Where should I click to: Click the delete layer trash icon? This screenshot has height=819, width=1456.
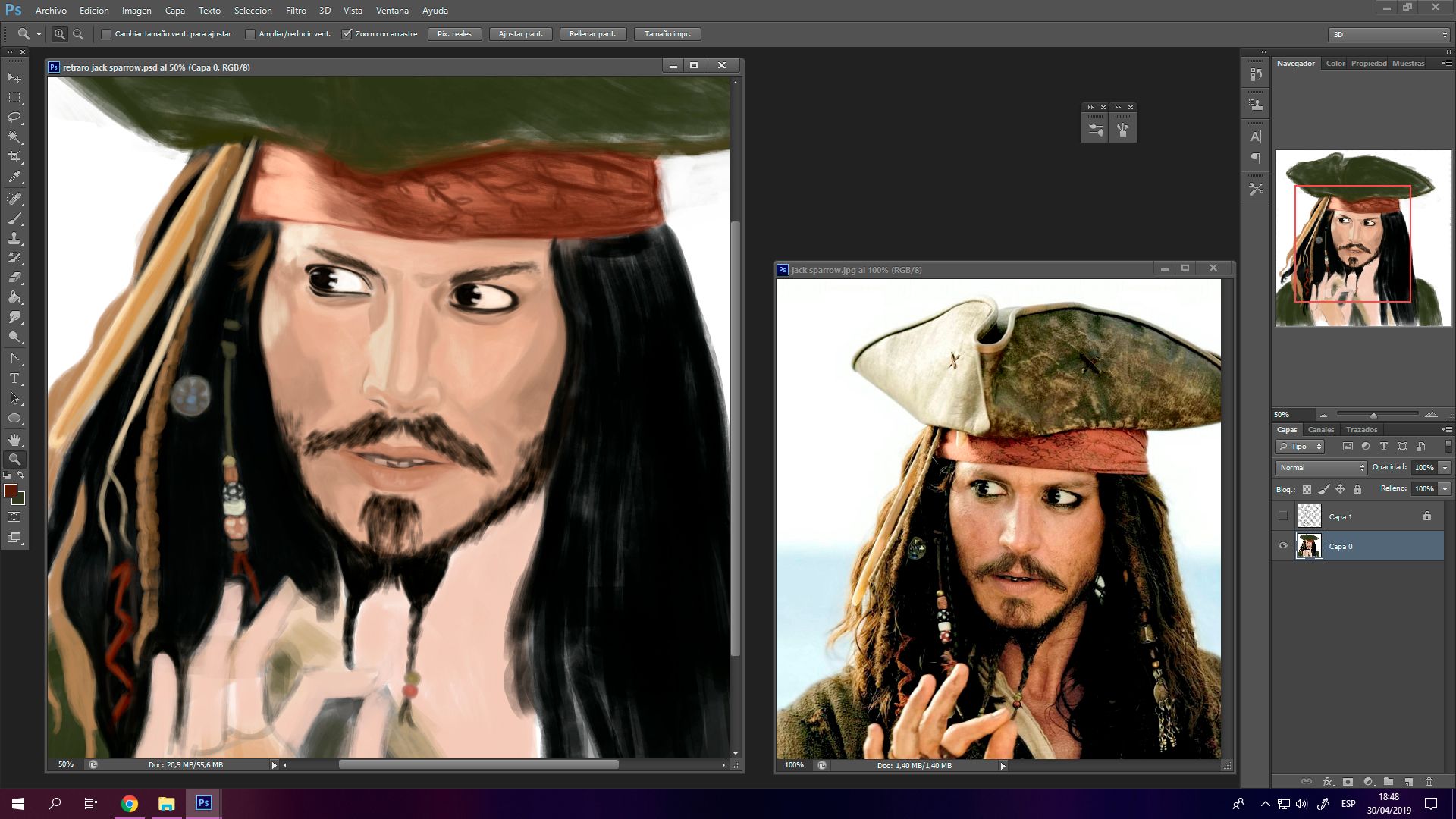[x=1429, y=782]
